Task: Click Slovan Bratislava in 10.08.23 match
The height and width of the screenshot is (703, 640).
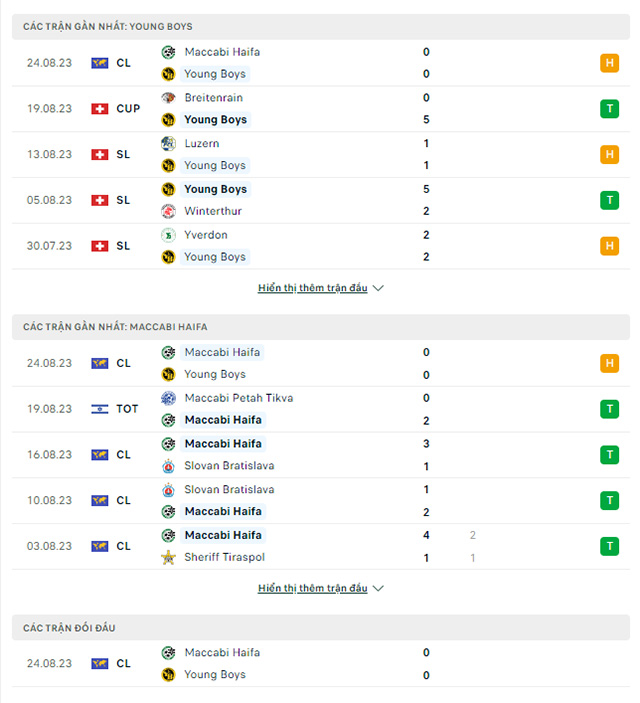Action: pyautogui.click(x=229, y=489)
